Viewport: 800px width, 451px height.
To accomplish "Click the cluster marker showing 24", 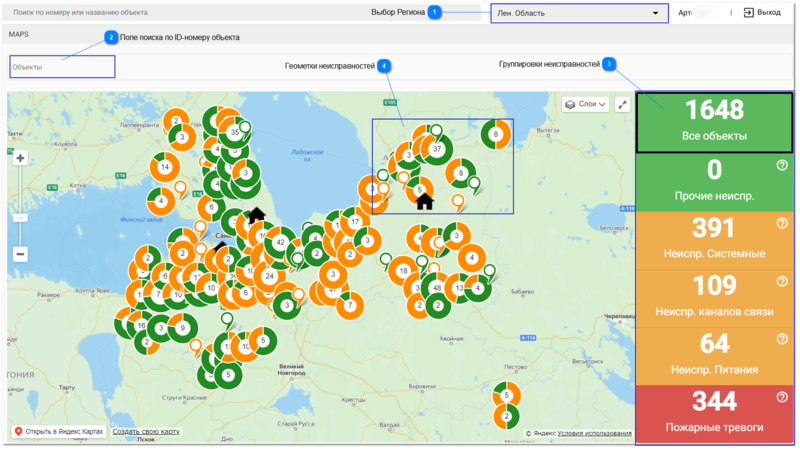I will [269, 277].
